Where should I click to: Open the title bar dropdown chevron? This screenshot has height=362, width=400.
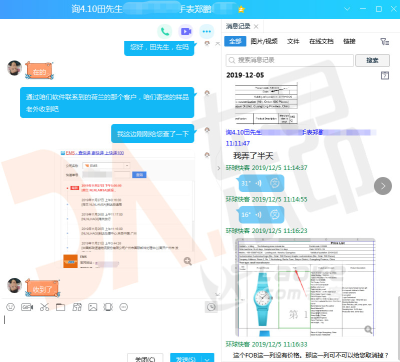pyautogui.click(x=347, y=9)
